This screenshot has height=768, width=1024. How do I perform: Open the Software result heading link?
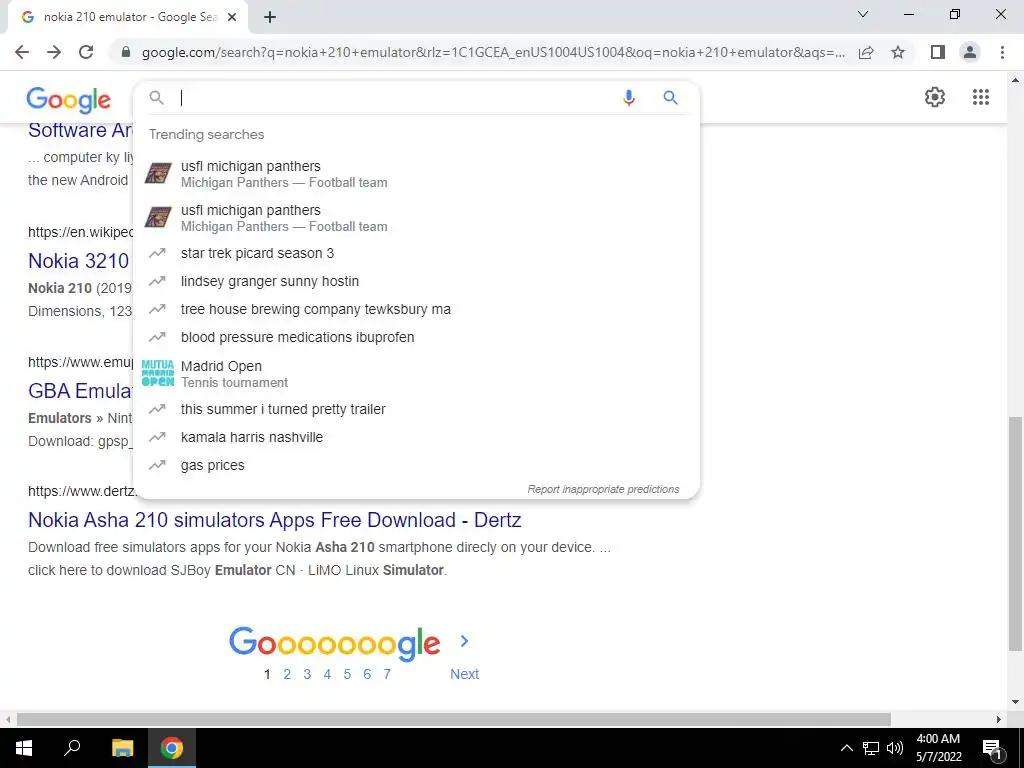(x=80, y=131)
